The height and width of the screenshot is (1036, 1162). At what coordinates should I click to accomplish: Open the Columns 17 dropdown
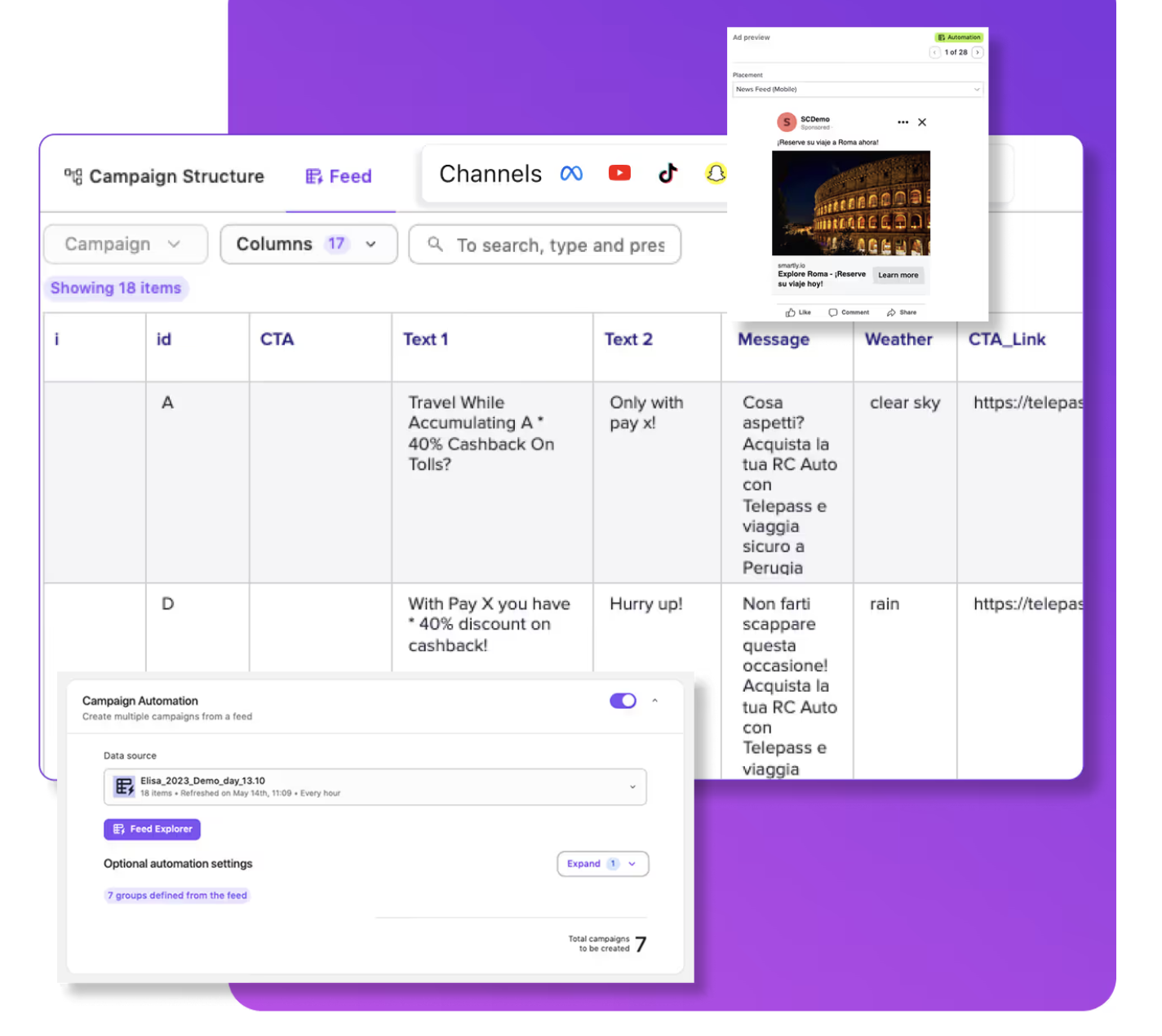pyautogui.click(x=308, y=245)
